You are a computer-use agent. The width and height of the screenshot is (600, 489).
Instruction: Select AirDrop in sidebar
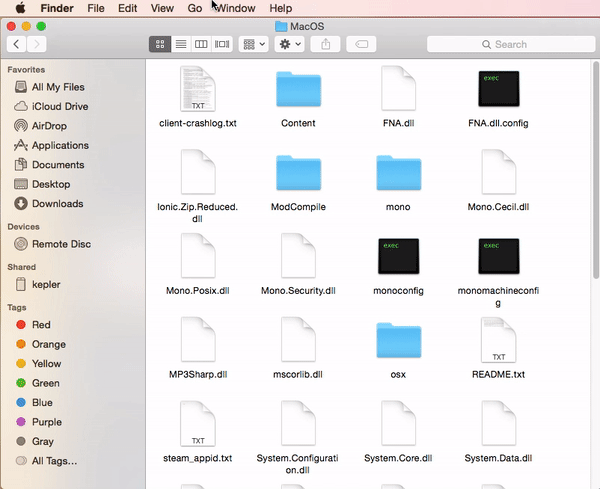pos(40,126)
